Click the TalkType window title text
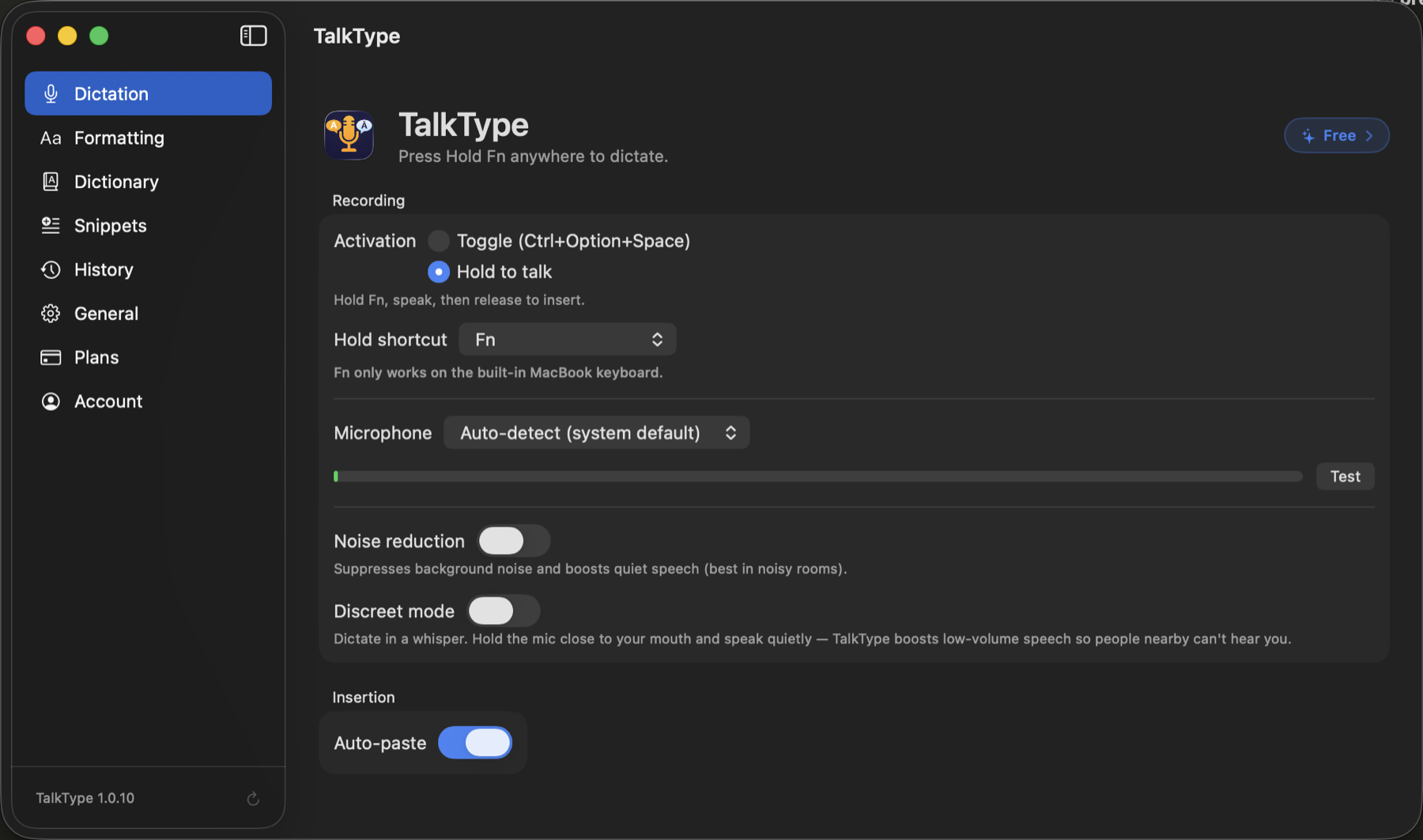 357,36
